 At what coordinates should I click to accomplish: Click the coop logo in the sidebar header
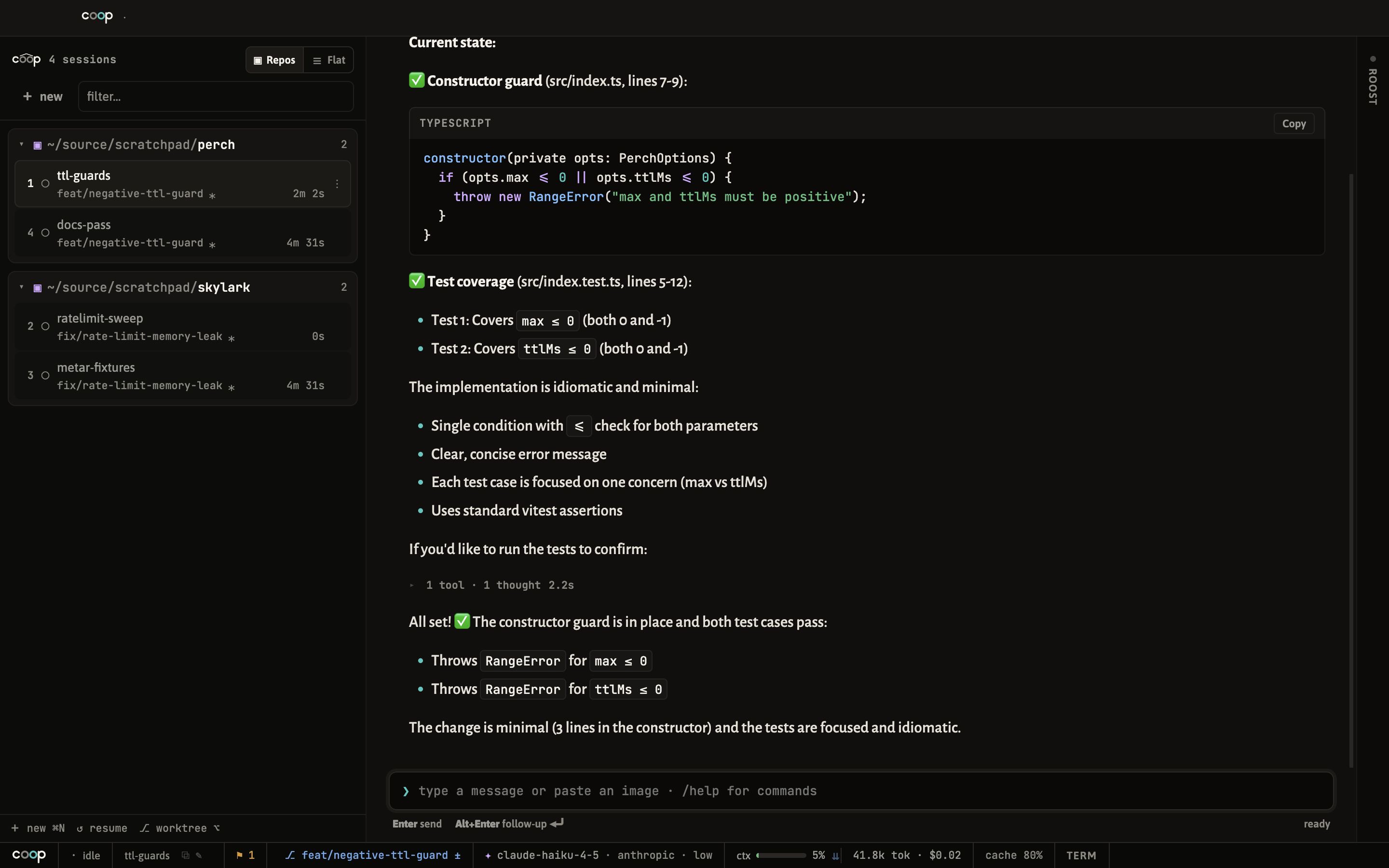27,60
